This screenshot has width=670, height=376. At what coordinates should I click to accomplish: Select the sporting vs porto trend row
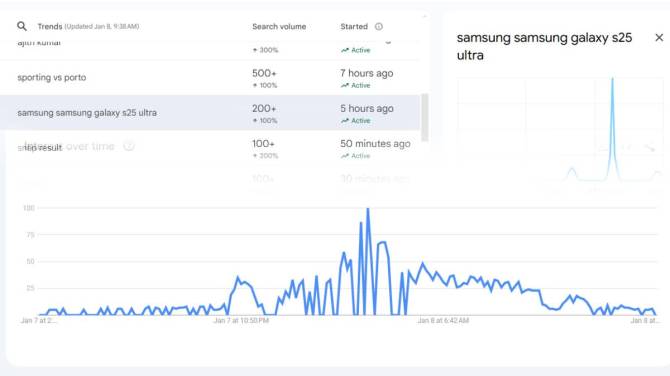pos(209,78)
